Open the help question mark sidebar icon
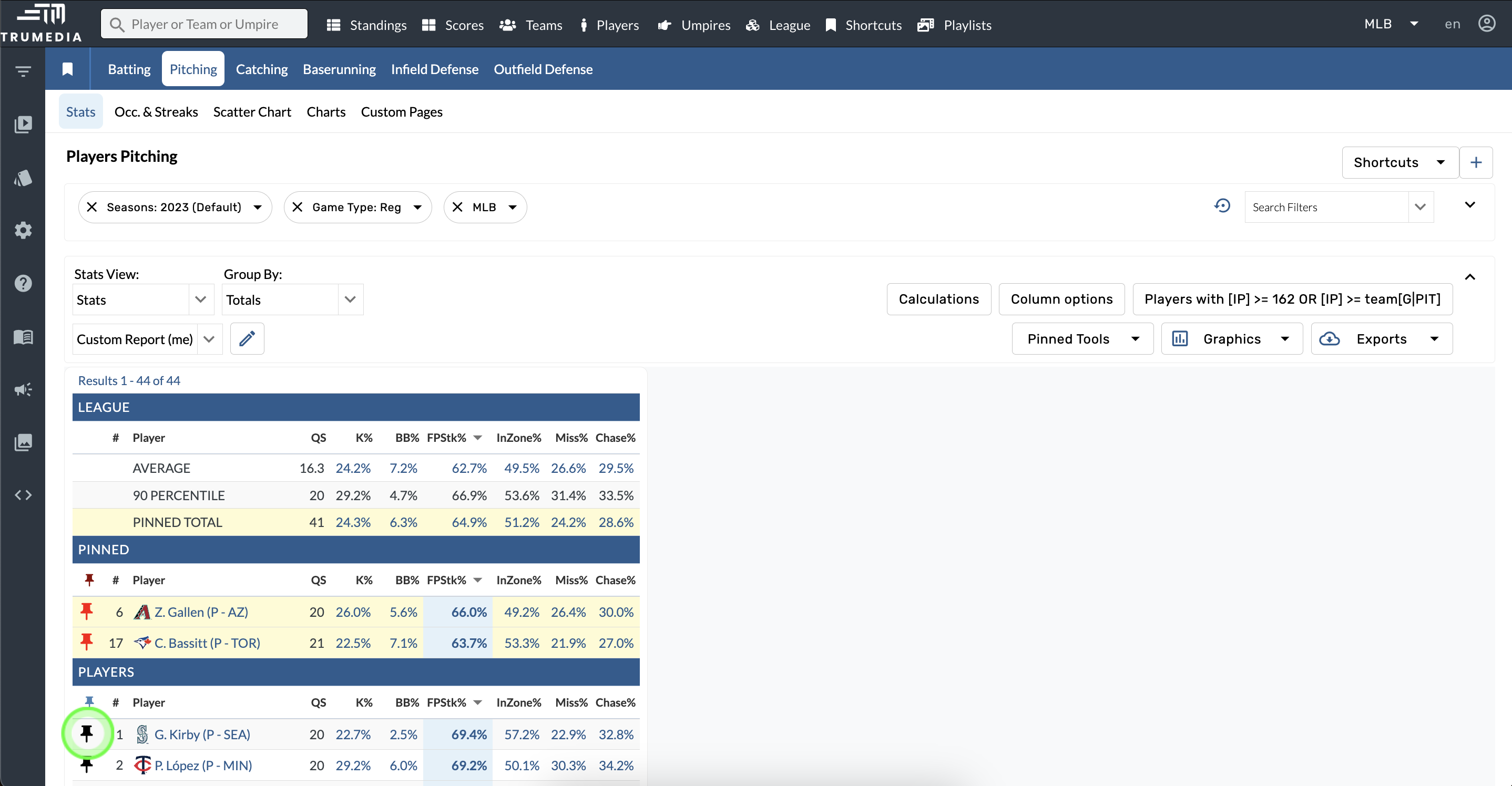1512x786 pixels. tap(23, 283)
